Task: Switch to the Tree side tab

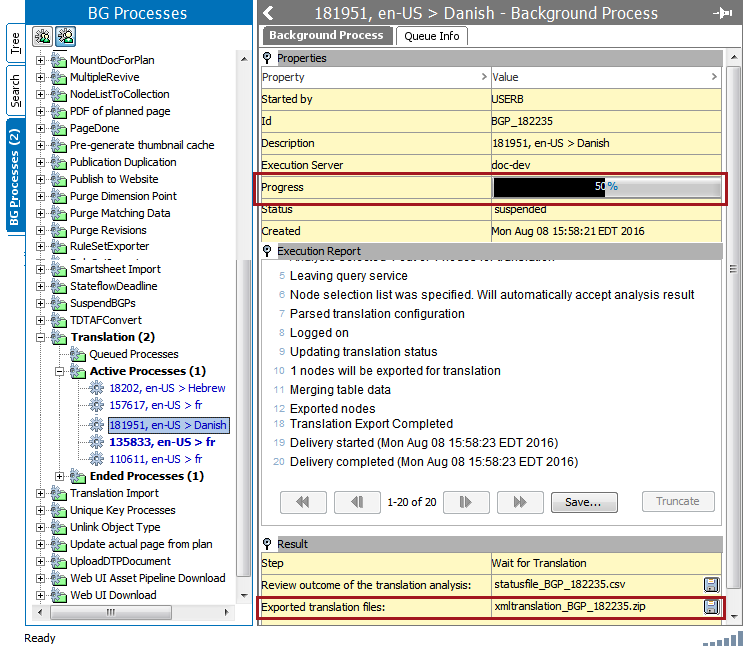Action: coord(15,43)
